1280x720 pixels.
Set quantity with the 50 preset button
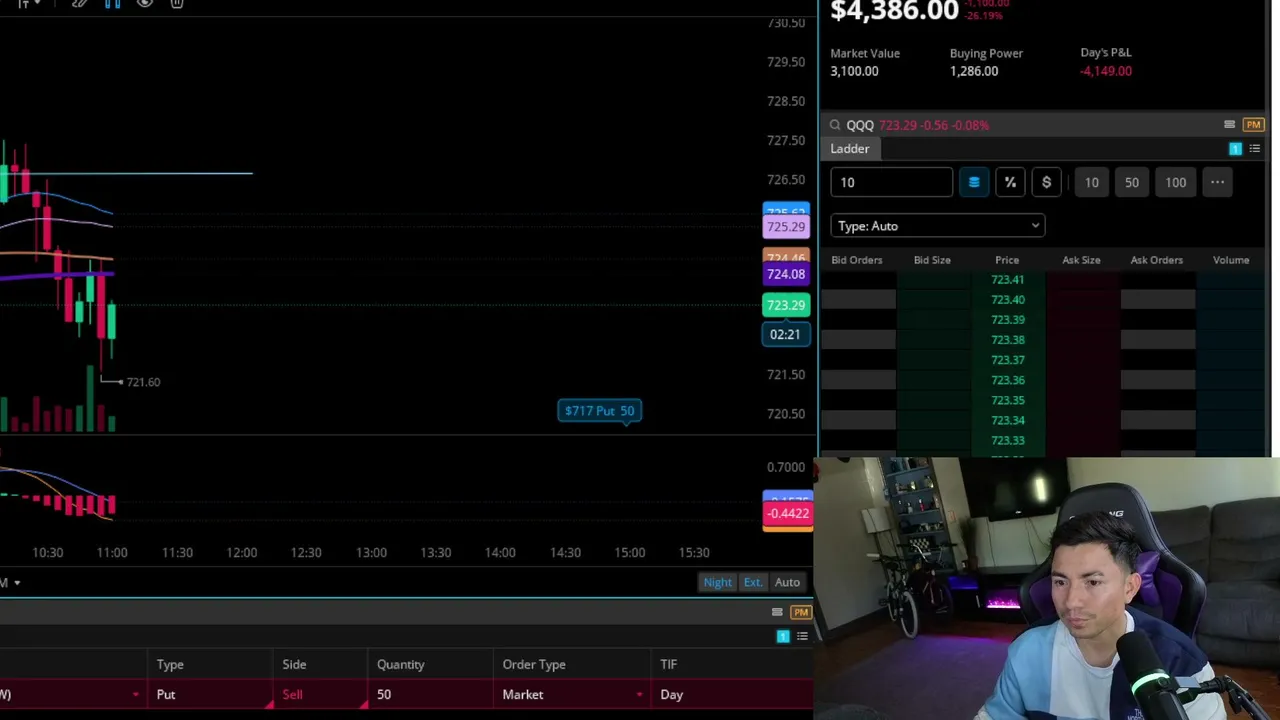click(x=1132, y=182)
